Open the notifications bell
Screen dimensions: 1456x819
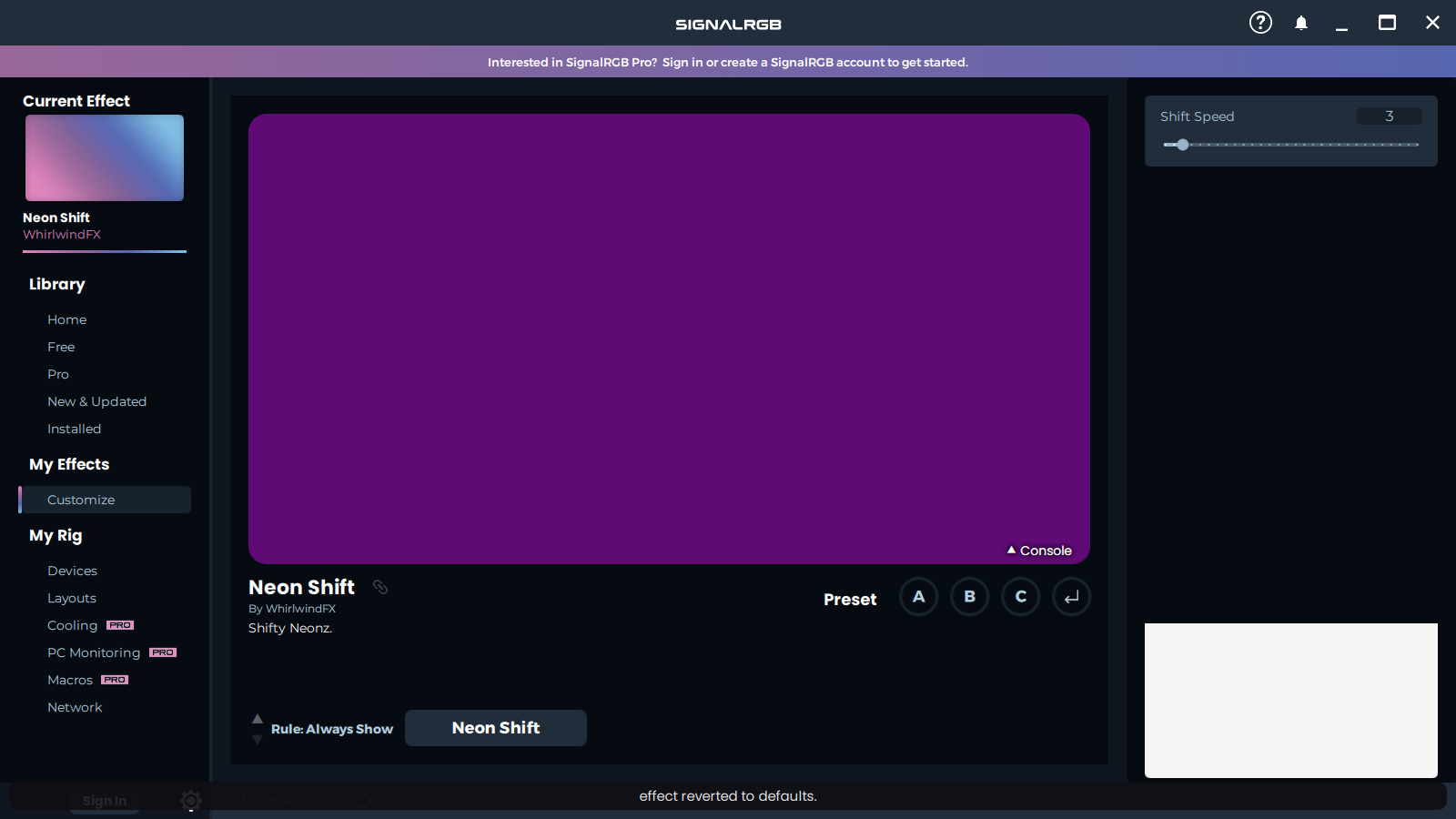pyautogui.click(x=1301, y=23)
